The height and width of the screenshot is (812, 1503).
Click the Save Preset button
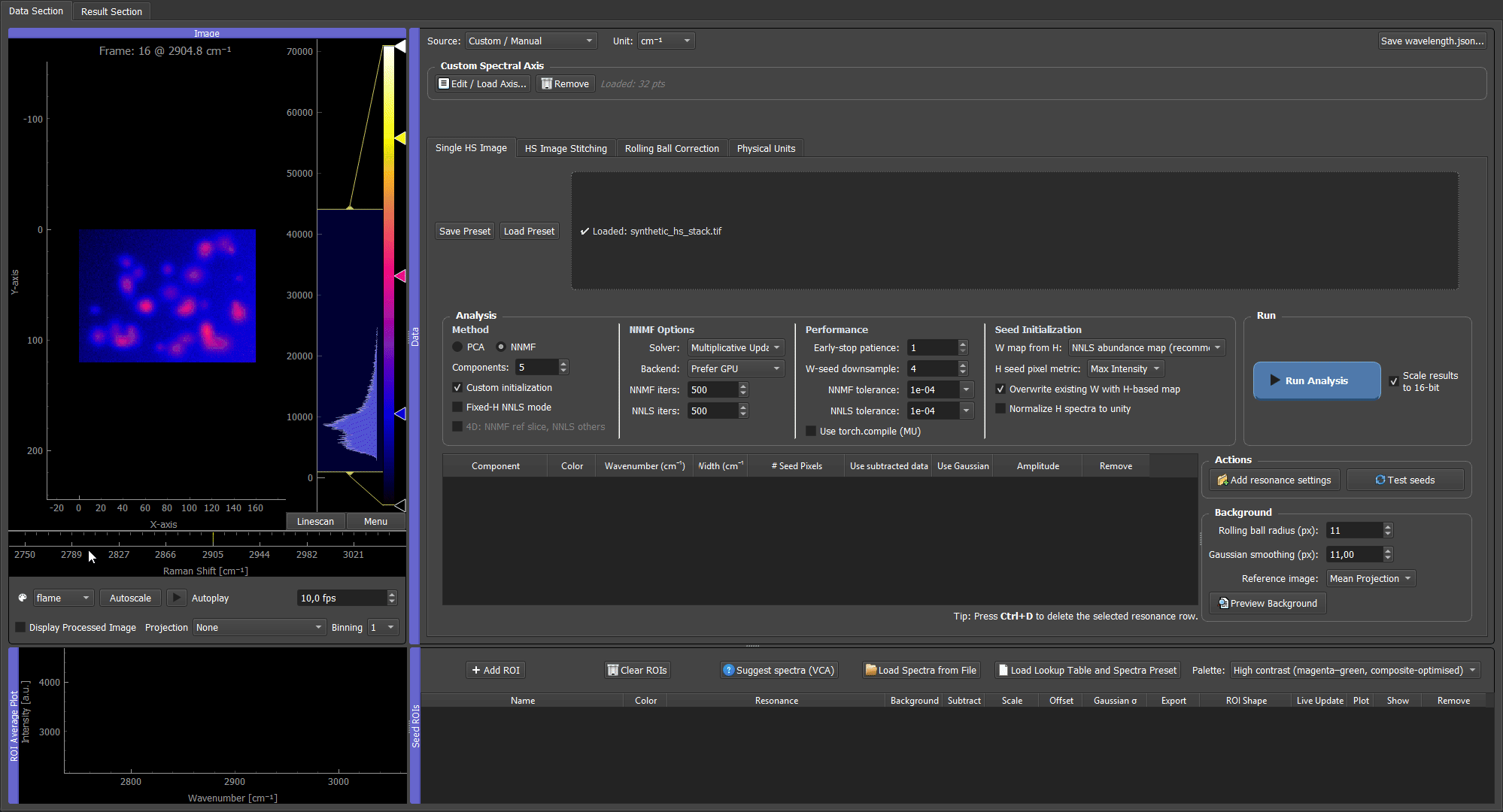pos(465,231)
